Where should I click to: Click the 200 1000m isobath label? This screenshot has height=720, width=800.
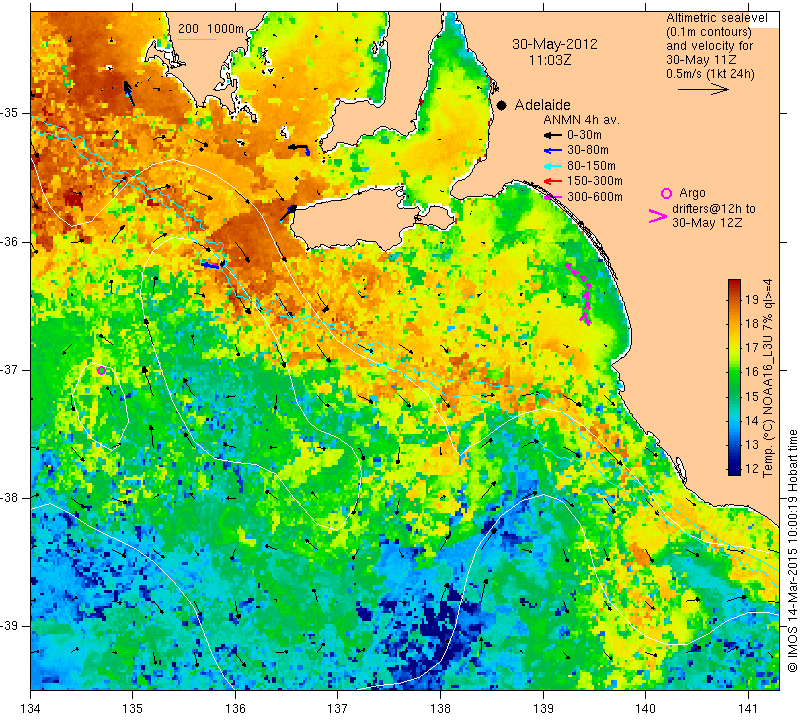(211, 29)
